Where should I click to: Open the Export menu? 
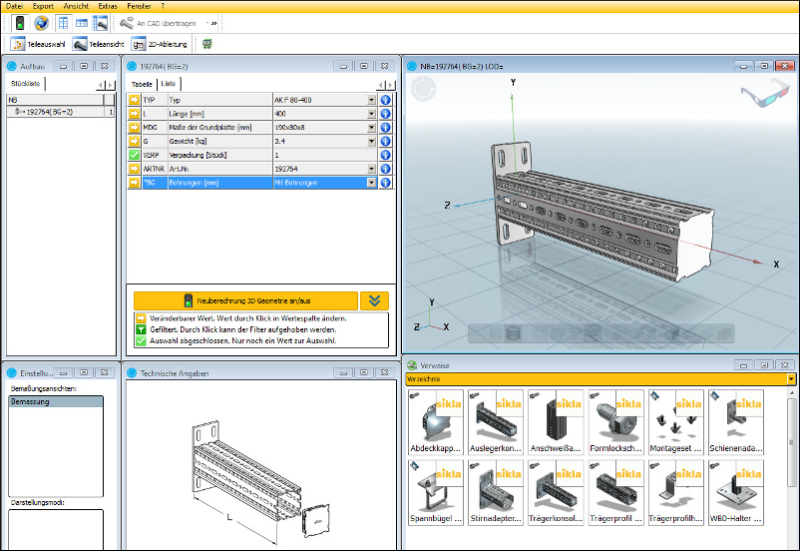[43, 6]
